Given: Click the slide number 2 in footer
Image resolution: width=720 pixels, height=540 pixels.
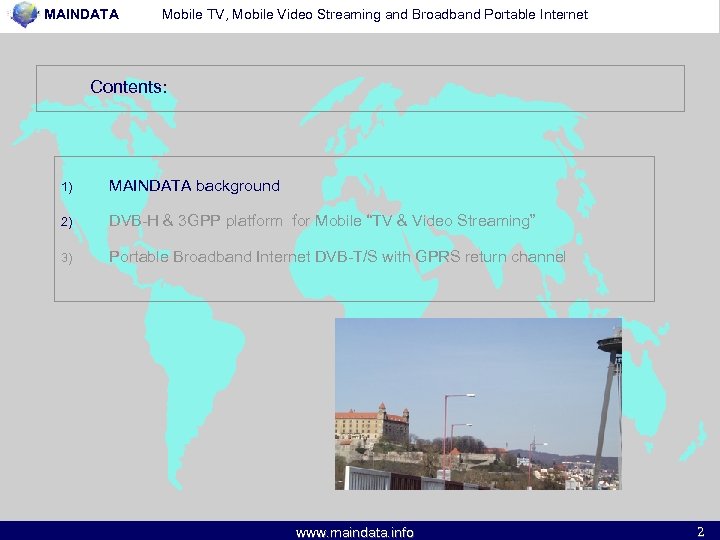Looking at the screenshot, I should point(700,532).
